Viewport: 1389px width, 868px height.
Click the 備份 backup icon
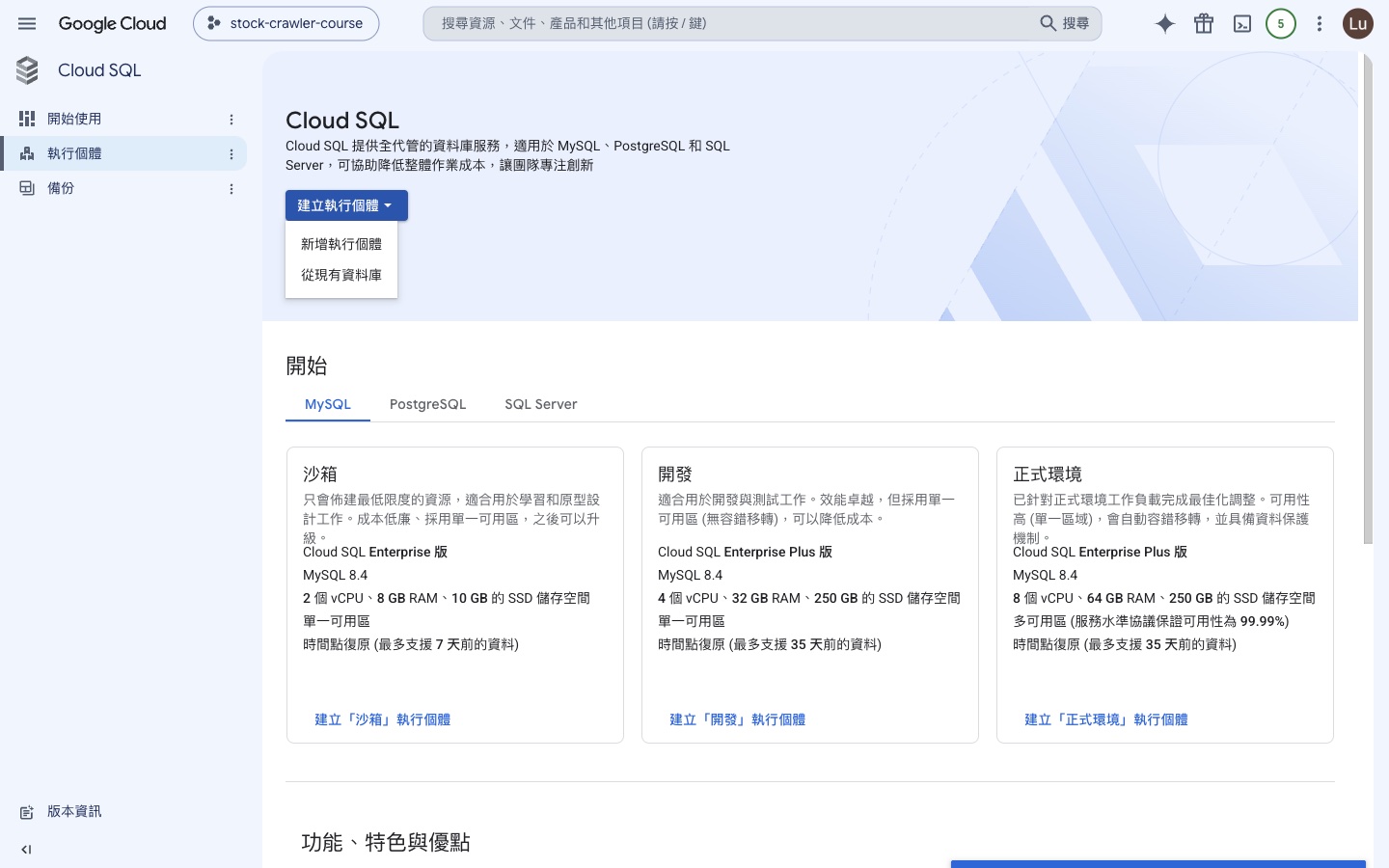(x=27, y=188)
